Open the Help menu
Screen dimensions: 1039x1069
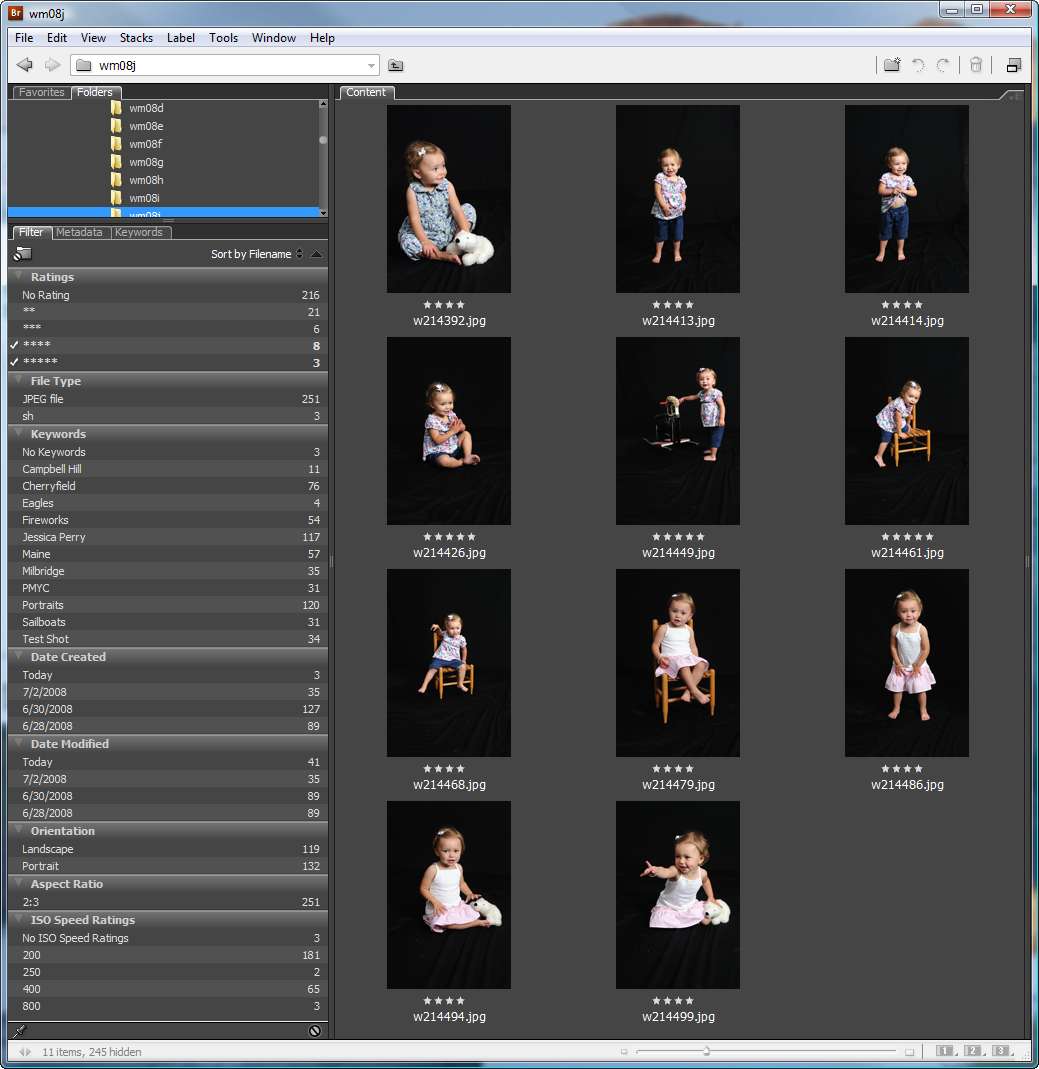[322, 37]
